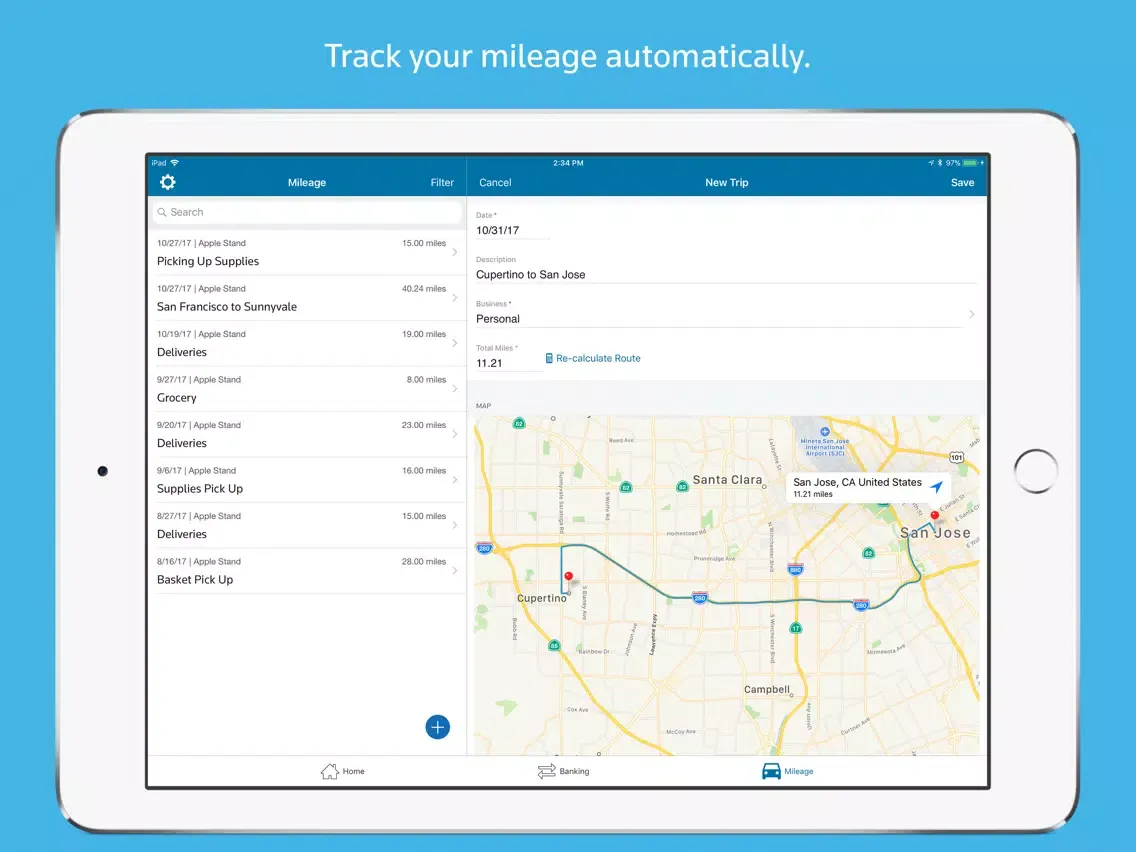The height and width of the screenshot is (852, 1136).
Task: Open settings with the gear icon
Action: click(x=168, y=182)
